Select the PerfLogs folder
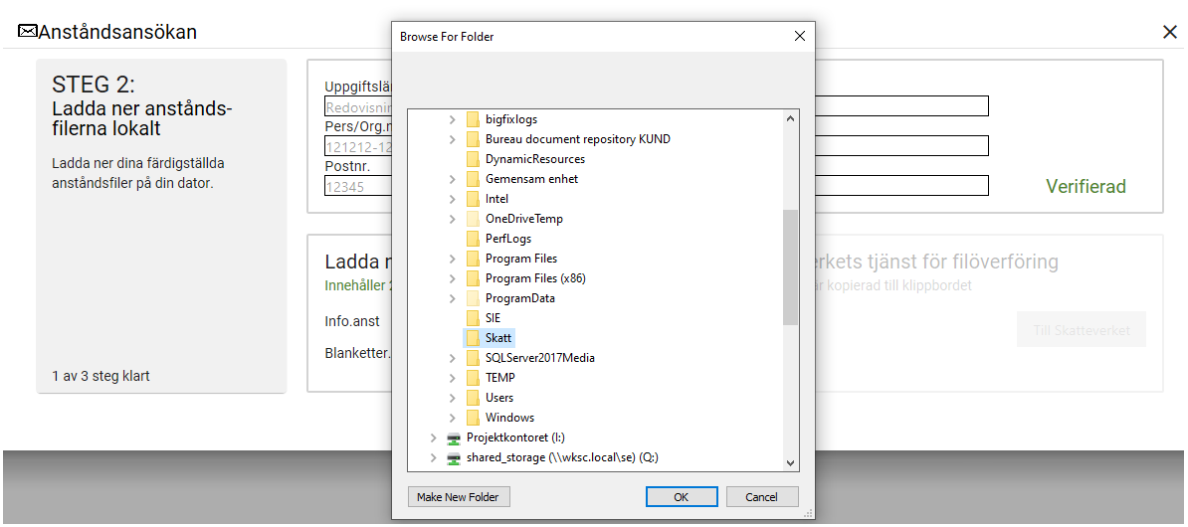Viewport: 1188px width, 527px height. pos(508,239)
